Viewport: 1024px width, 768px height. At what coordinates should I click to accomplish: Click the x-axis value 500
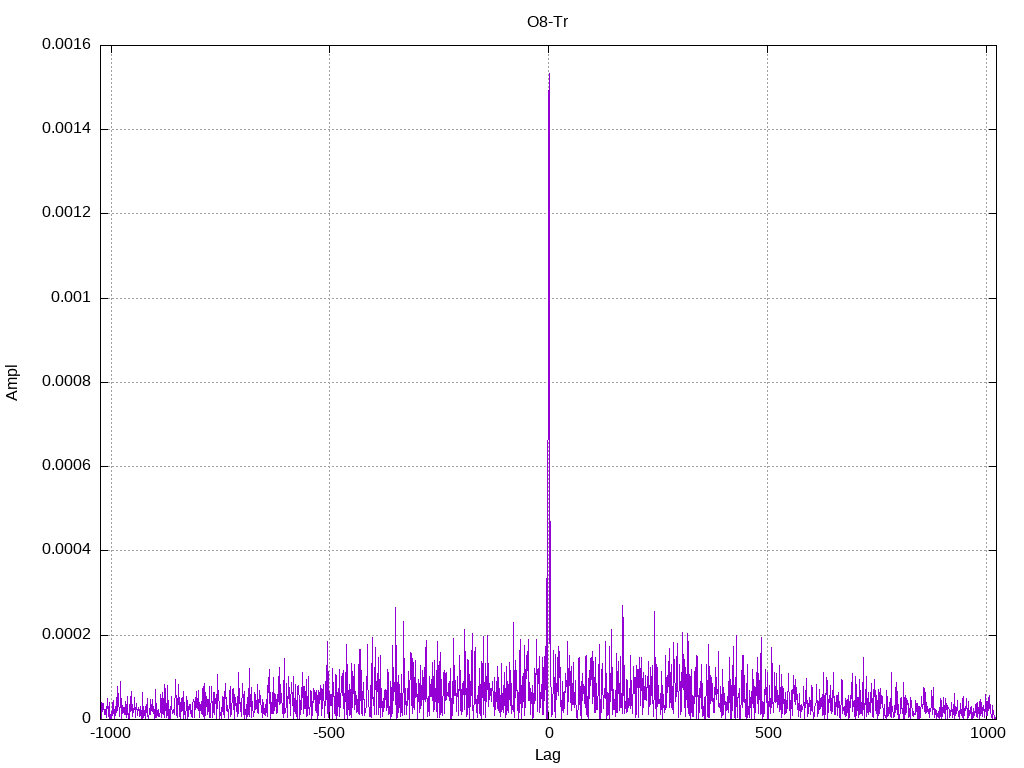[768, 733]
